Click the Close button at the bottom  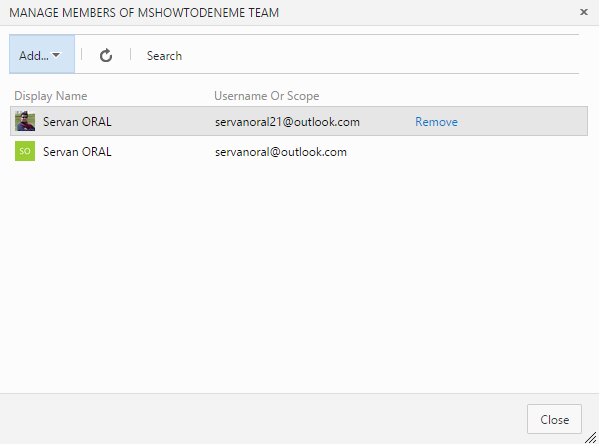[x=554, y=419]
